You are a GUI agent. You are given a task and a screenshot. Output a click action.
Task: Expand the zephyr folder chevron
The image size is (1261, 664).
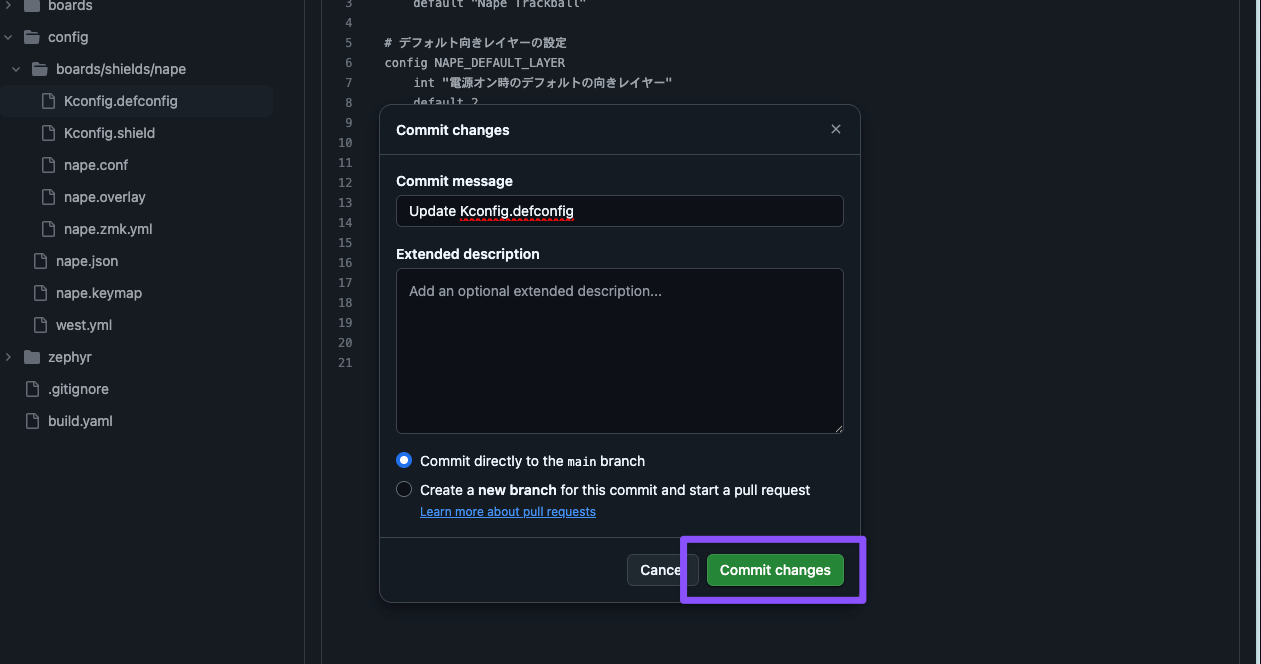[x=8, y=357]
